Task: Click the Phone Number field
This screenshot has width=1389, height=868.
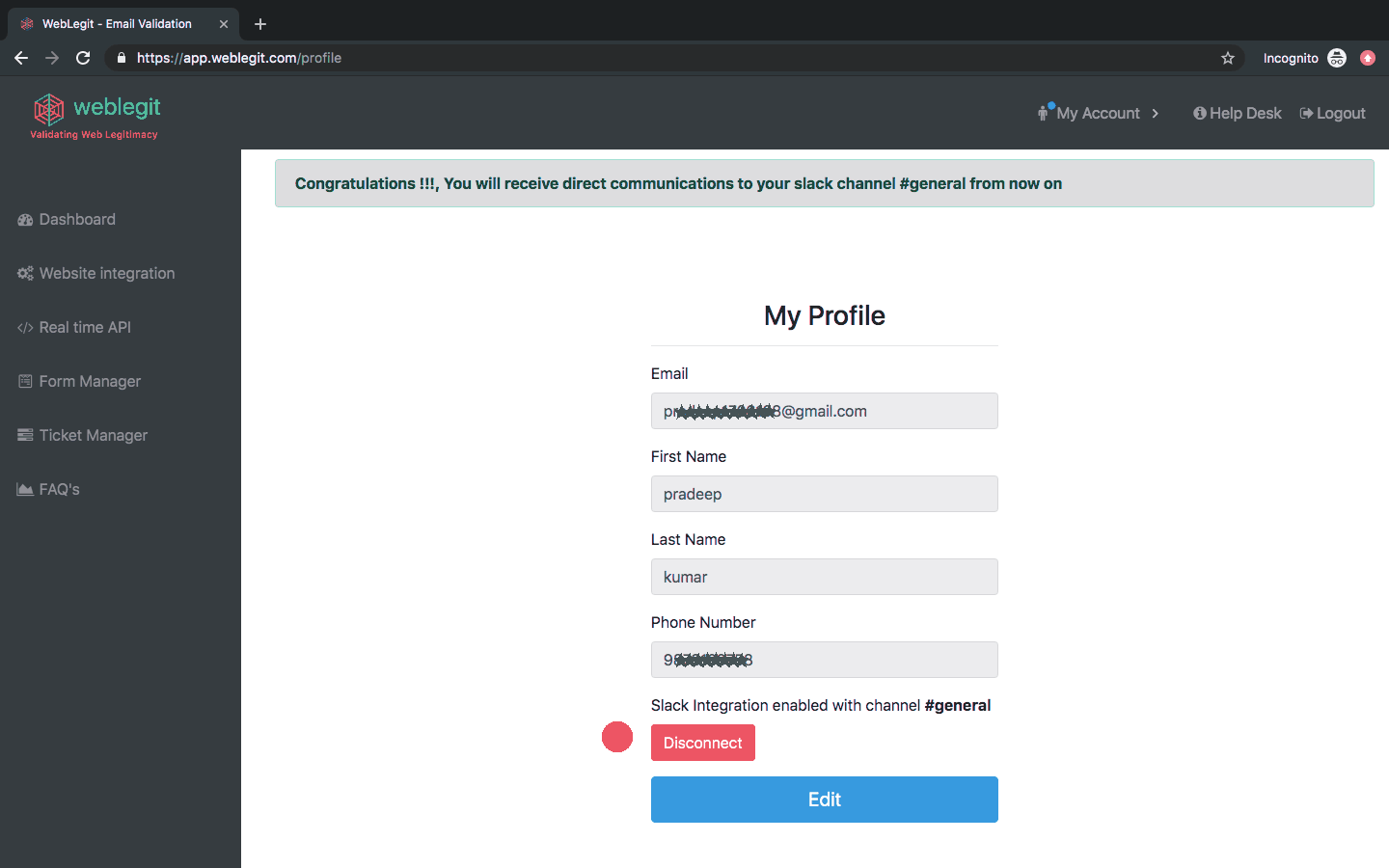Action: pos(825,660)
